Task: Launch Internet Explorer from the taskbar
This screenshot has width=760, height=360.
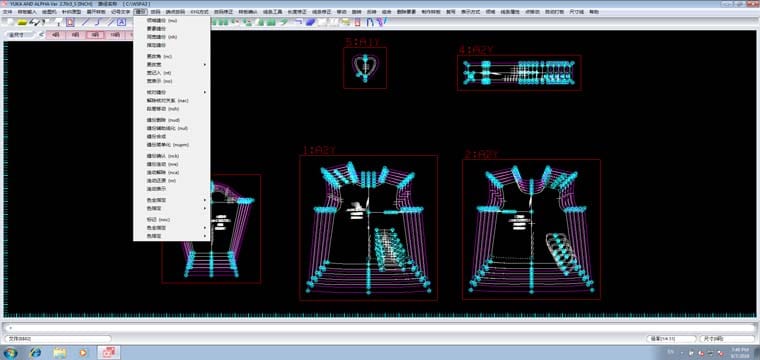Action: (35, 352)
